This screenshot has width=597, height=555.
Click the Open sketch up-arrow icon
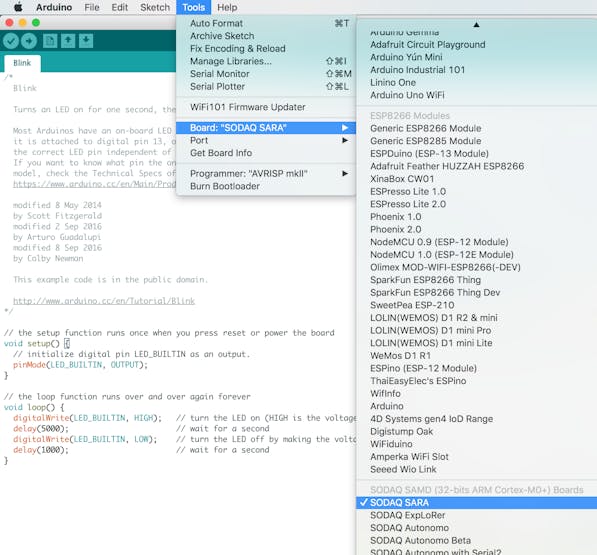pyautogui.click(x=68, y=41)
